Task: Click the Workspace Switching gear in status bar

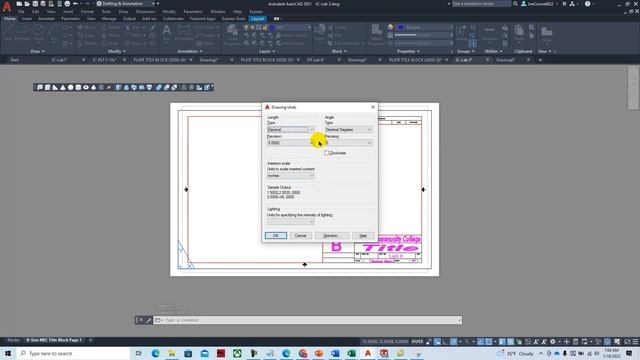Action: [553, 342]
